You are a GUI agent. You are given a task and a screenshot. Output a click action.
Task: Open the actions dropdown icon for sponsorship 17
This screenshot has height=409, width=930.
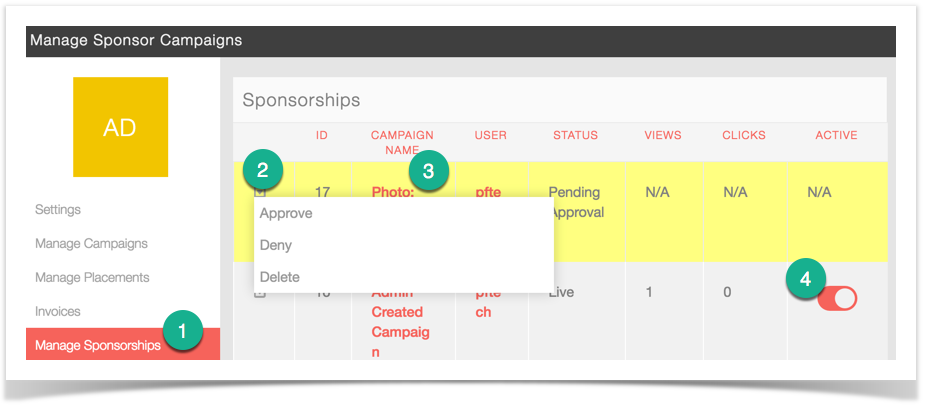coord(260,191)
